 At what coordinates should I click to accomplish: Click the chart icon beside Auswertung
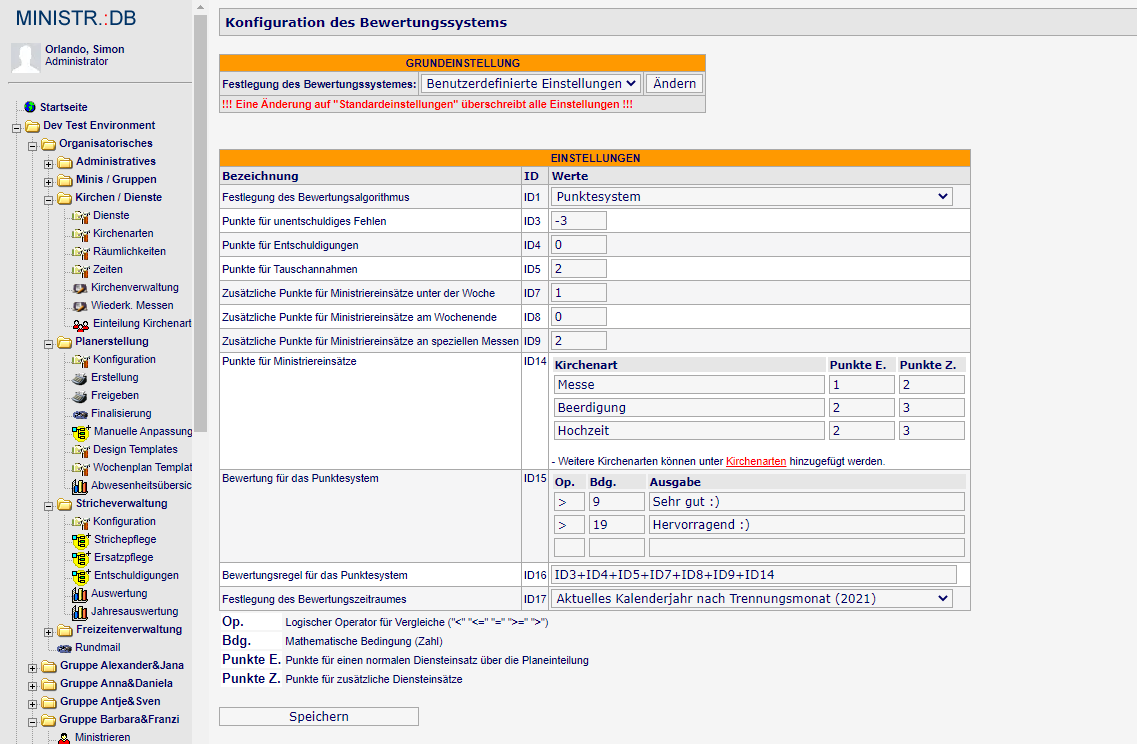coord(80,594)
